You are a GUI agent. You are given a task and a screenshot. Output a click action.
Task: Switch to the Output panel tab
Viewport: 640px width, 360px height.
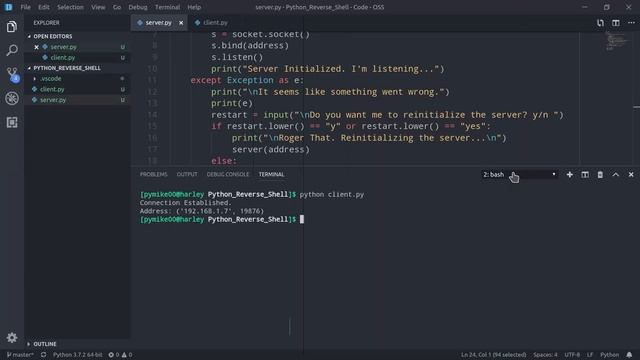pyautogui.click(x=187, y=174)
